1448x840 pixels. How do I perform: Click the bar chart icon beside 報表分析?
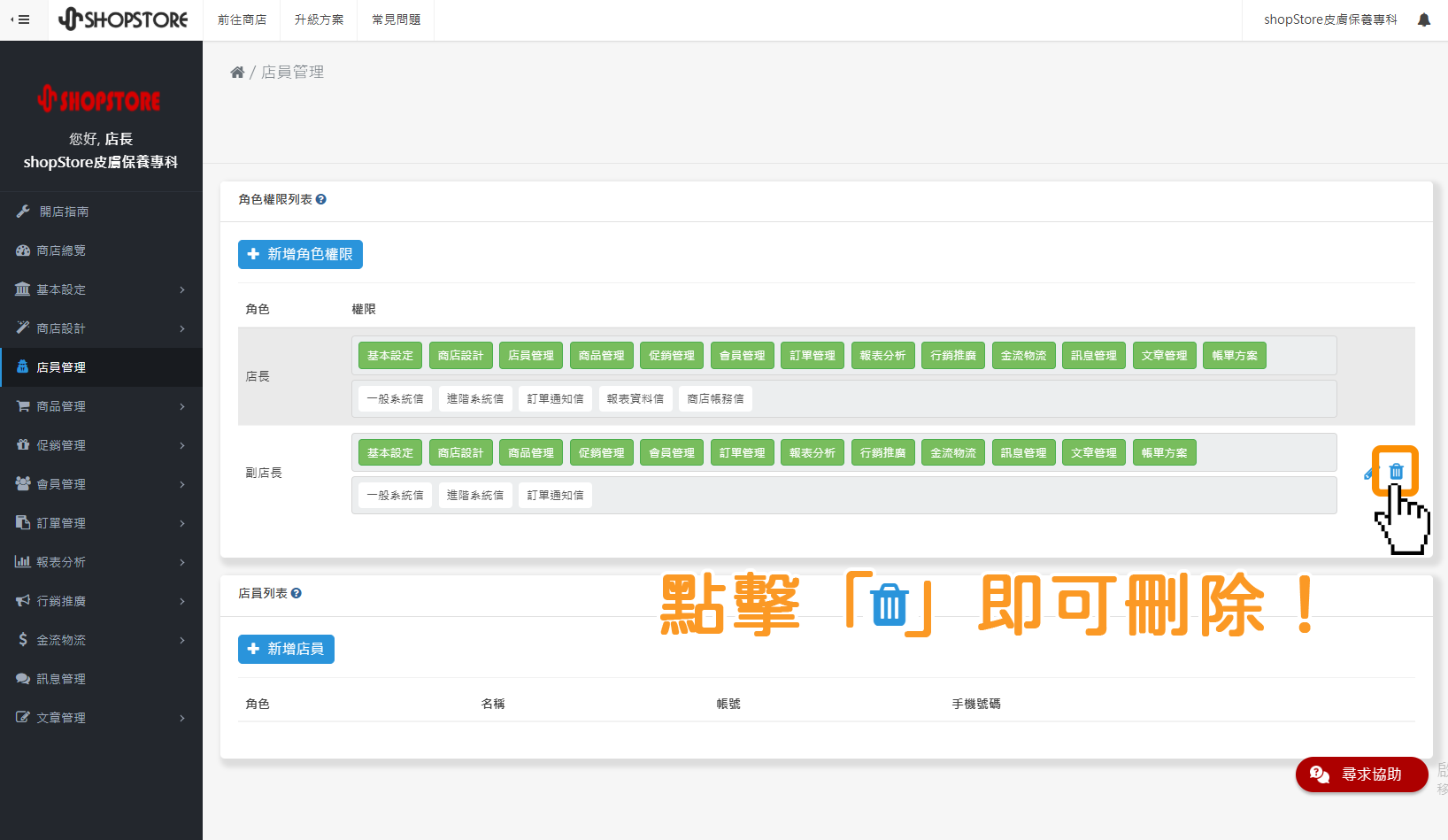[23, 562]
